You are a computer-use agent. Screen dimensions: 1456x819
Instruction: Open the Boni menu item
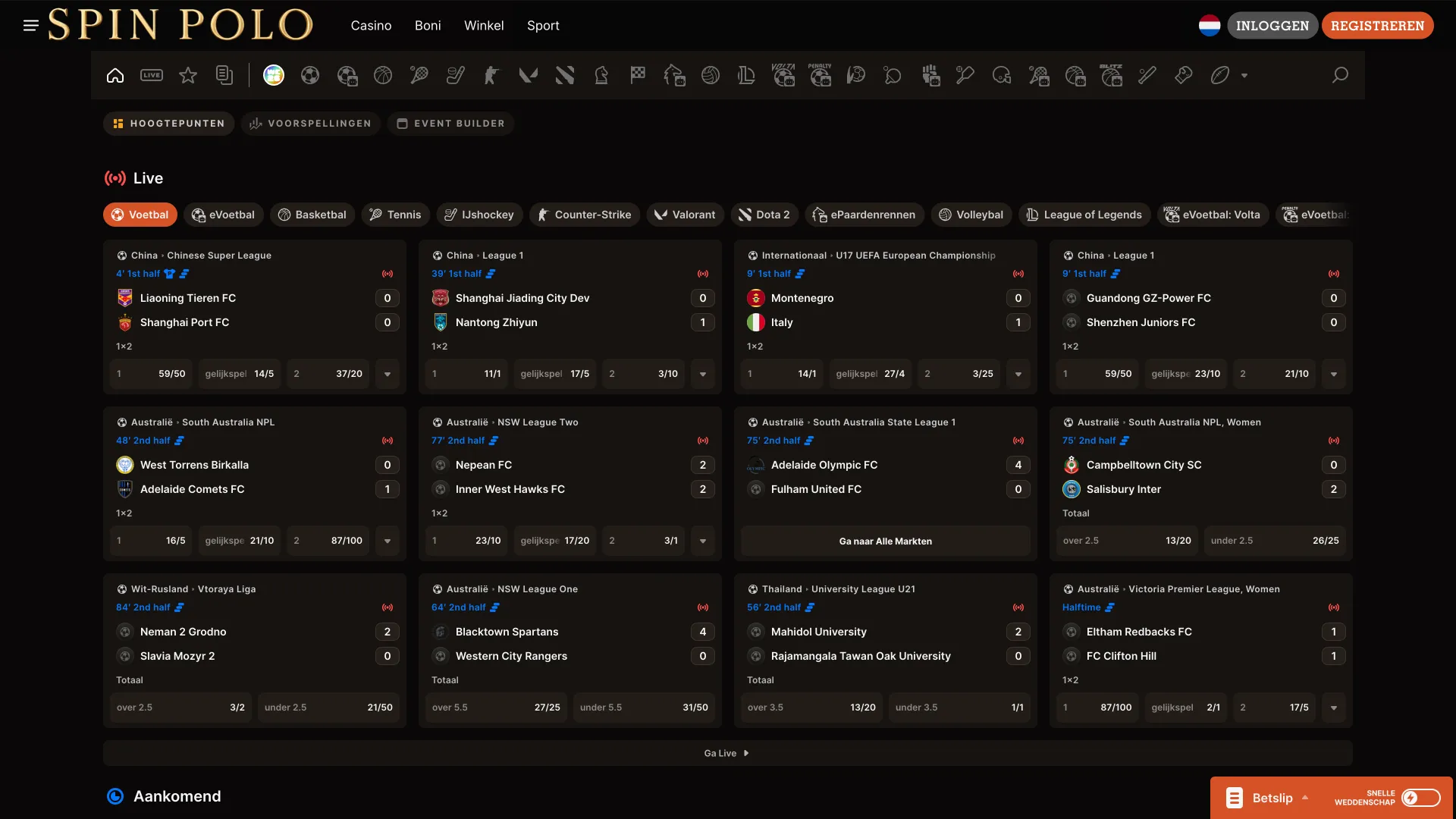pos(428,26)
